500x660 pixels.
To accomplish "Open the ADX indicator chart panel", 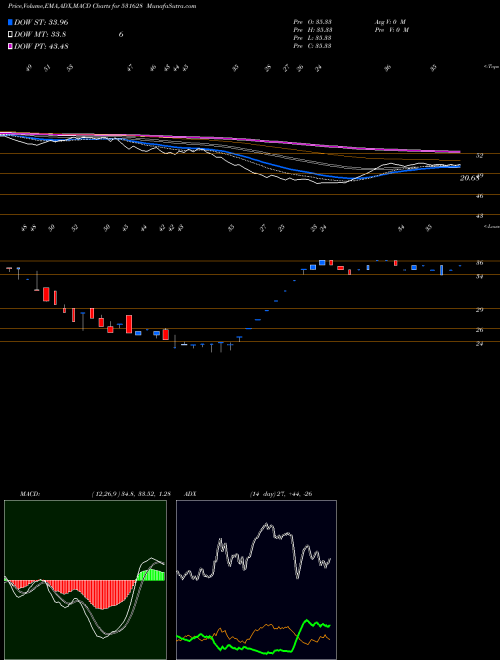I will [x=256, y=580].
